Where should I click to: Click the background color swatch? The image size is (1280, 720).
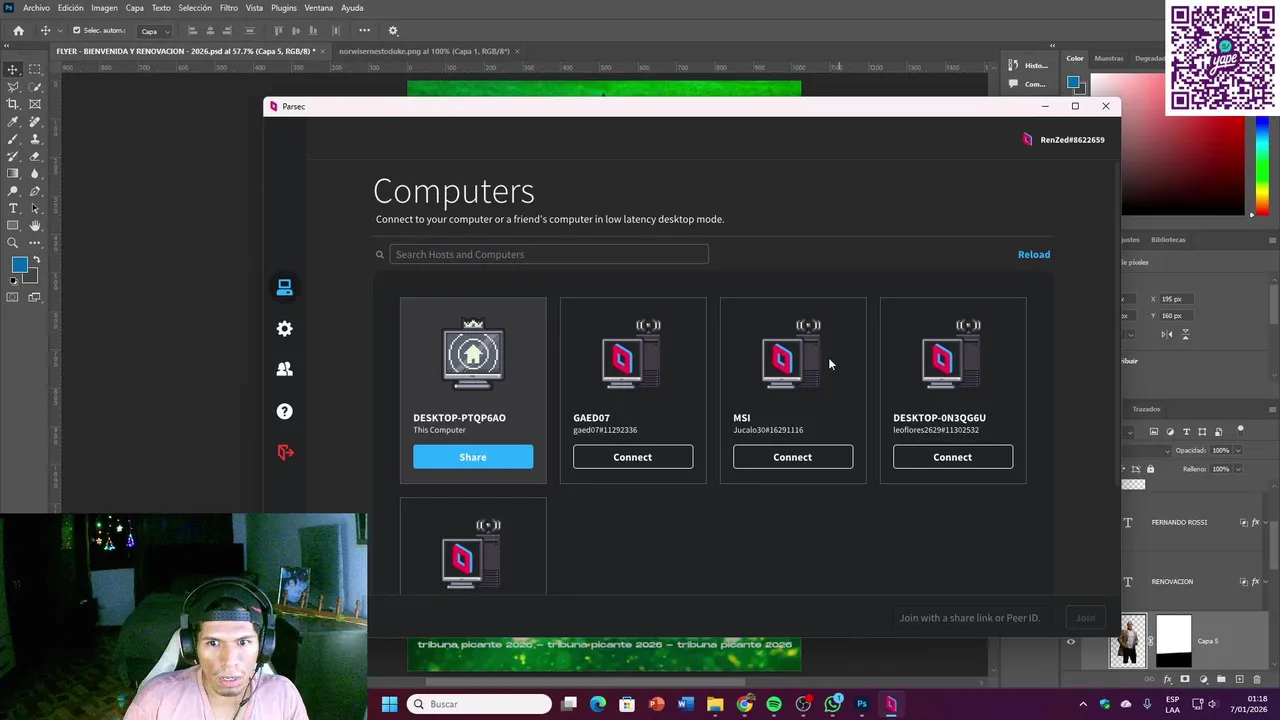pos(33,277)
